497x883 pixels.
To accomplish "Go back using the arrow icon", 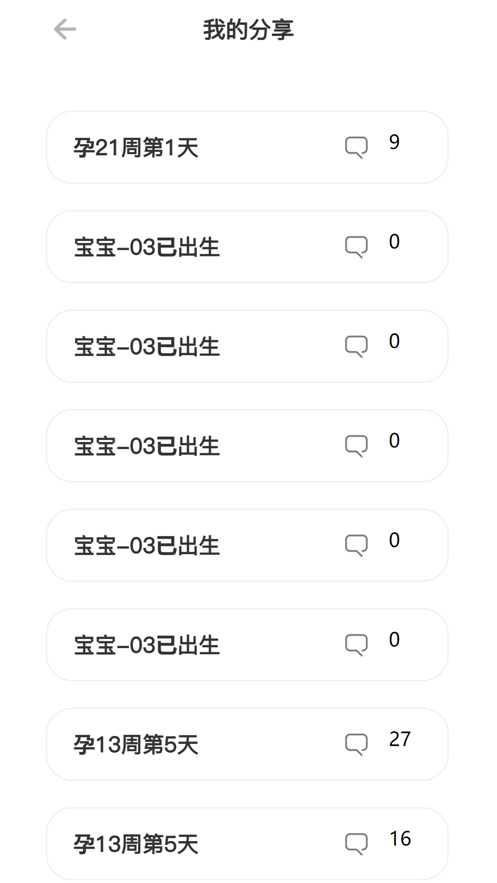I will [x=65, y=29].
